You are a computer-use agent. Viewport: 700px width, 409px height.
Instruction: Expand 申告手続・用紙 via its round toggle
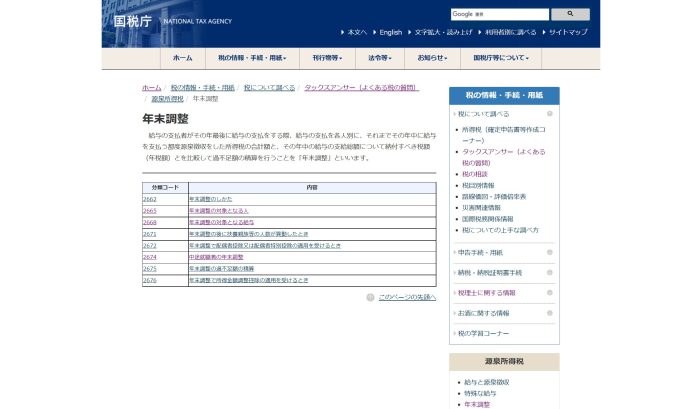pyautogui.click(x=550, y=253)
